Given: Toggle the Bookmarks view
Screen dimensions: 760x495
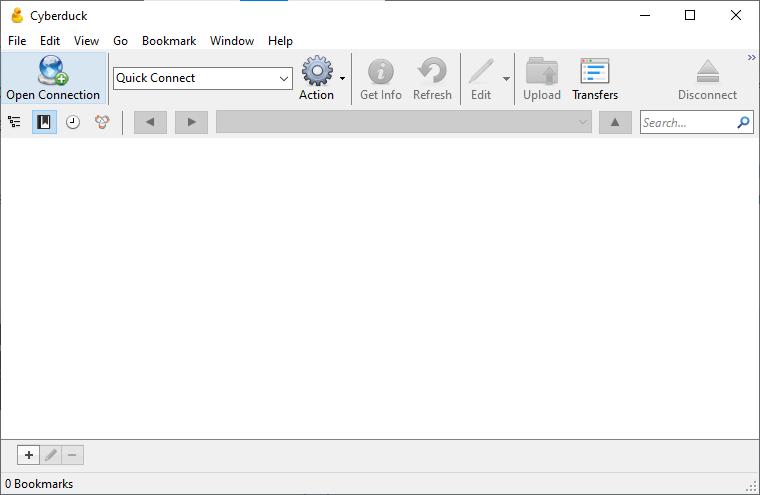Looking at the screenshot, I should (44, 122).
